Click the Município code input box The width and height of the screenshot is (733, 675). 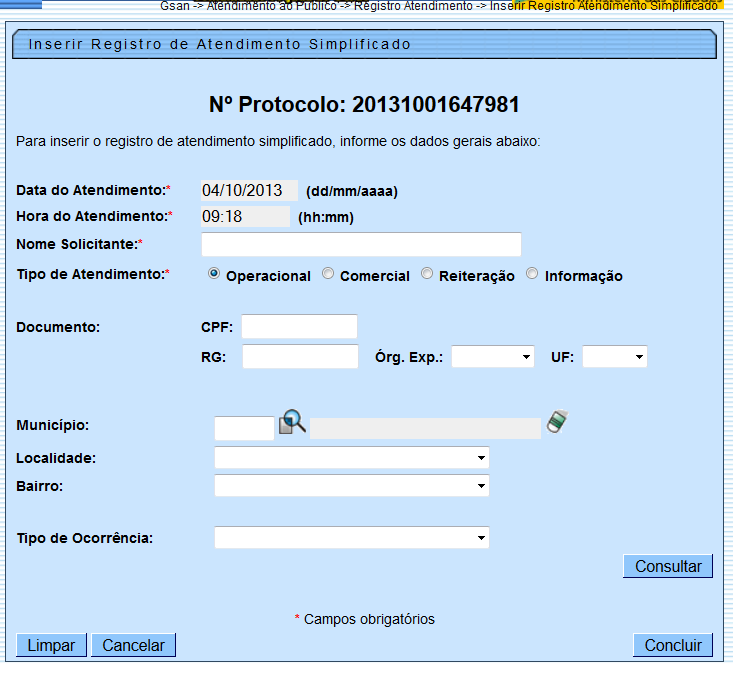click(244, 429)
